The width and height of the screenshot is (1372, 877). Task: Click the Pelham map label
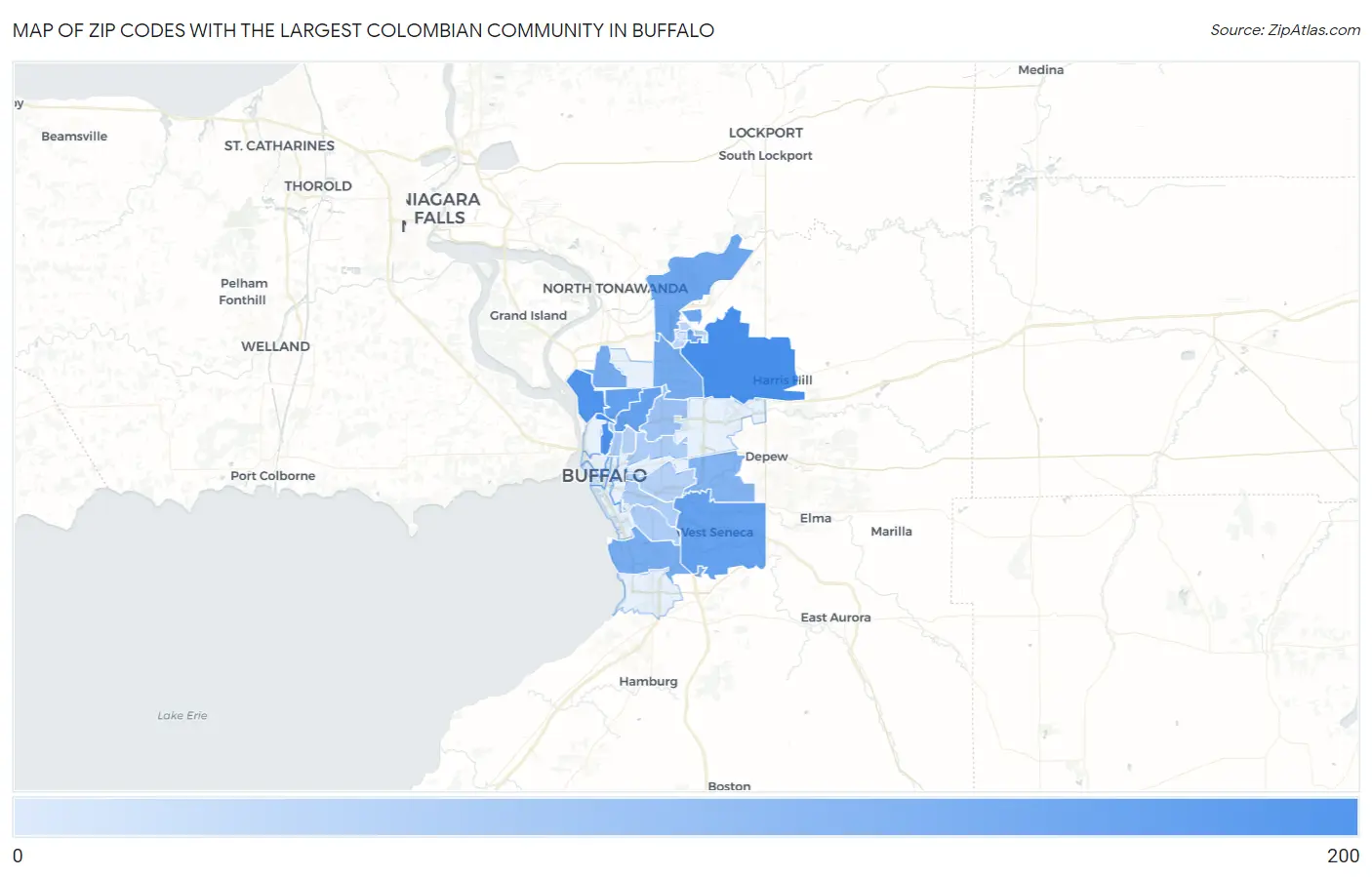(x=244, y=284)
